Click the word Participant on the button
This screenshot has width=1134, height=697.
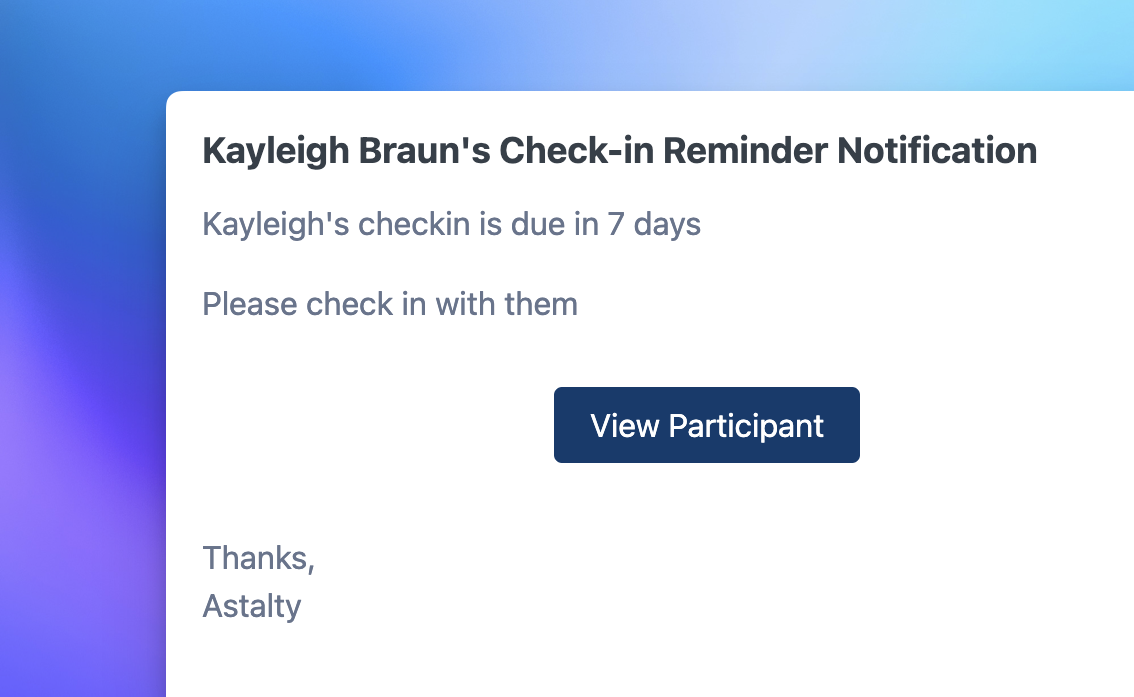(x=746, y=425)
